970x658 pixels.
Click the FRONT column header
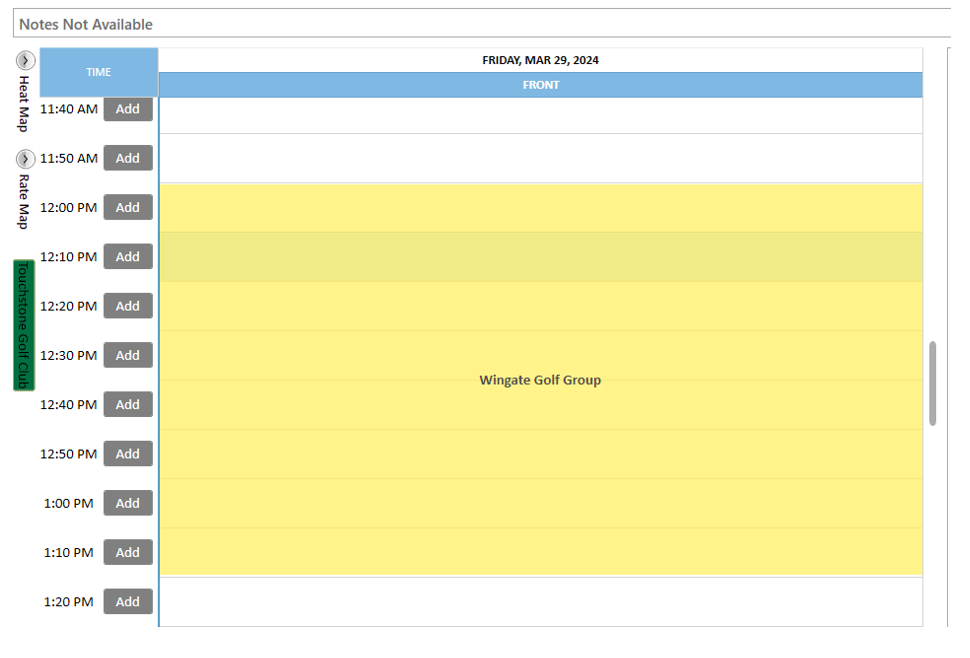pyautogui.click(x=541, y=85)
